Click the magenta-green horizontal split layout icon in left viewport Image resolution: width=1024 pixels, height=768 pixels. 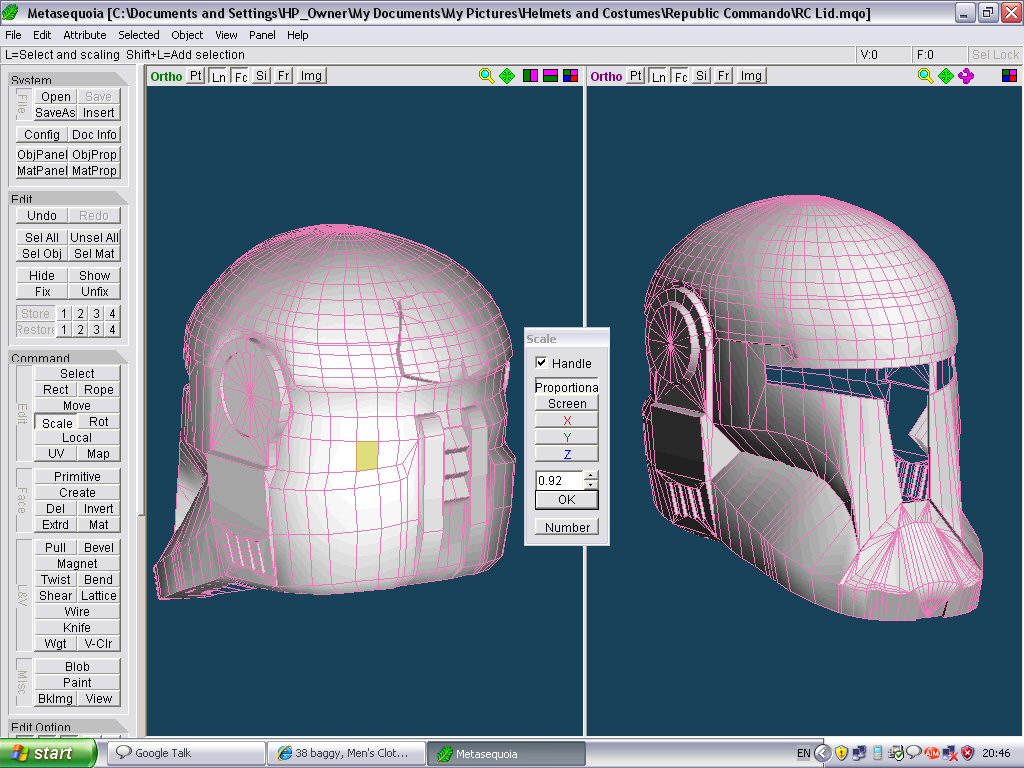pos(551,76)
